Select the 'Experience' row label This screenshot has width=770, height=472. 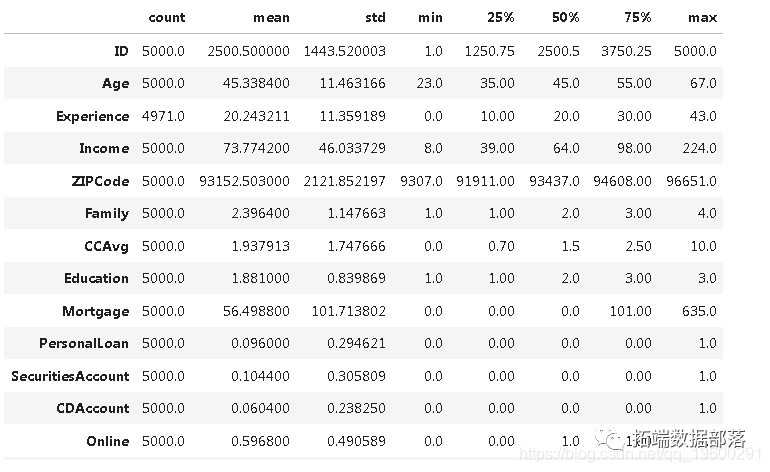92,116
